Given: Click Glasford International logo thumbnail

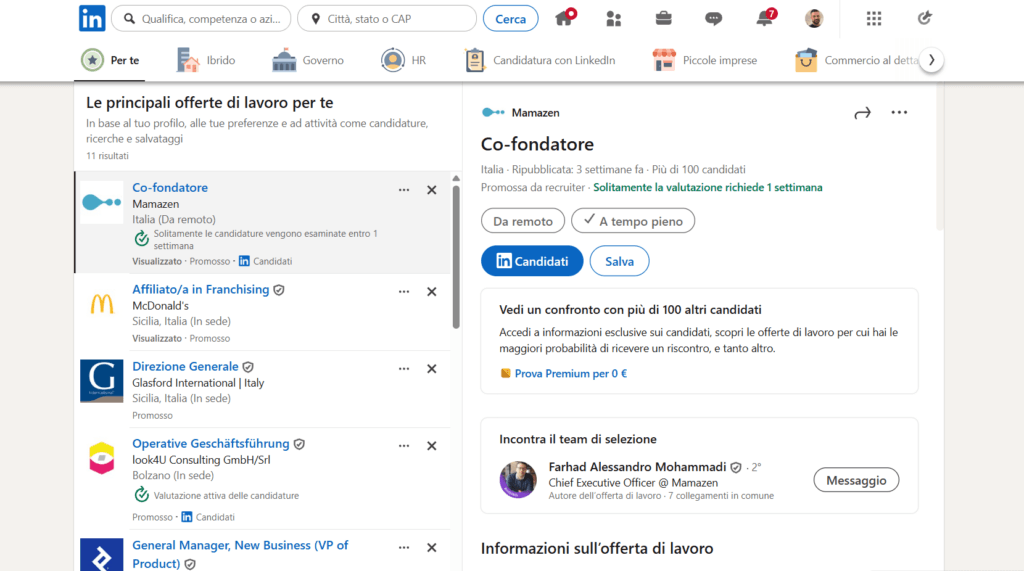Looking at the screenshot, I should point(101,381).
